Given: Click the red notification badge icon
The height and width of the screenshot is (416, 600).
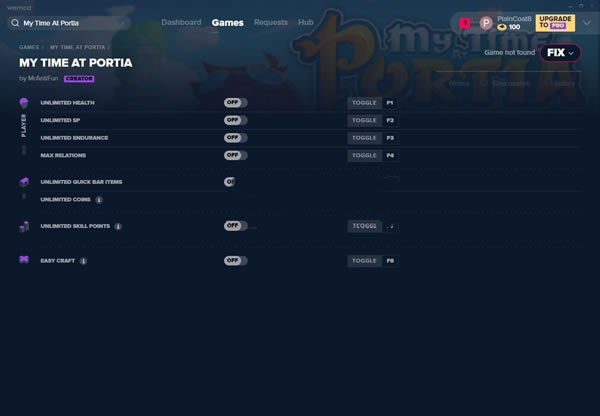Looking at the screenshot, I should tap(465, 22).
